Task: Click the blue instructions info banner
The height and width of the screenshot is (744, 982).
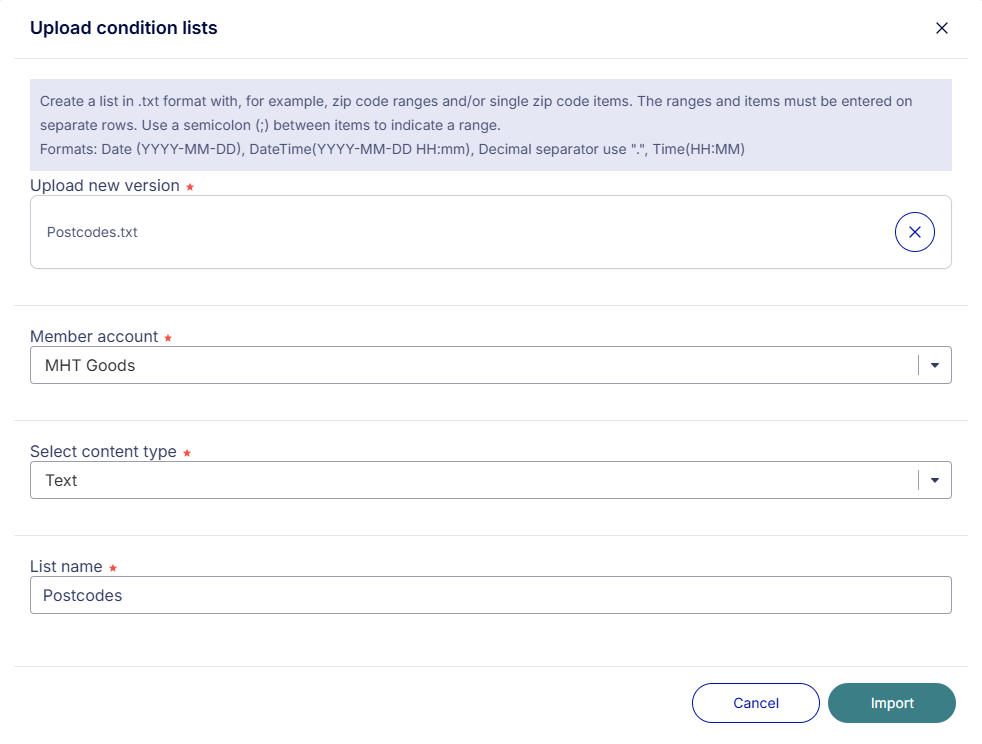Action: click(x=490, y=125)
